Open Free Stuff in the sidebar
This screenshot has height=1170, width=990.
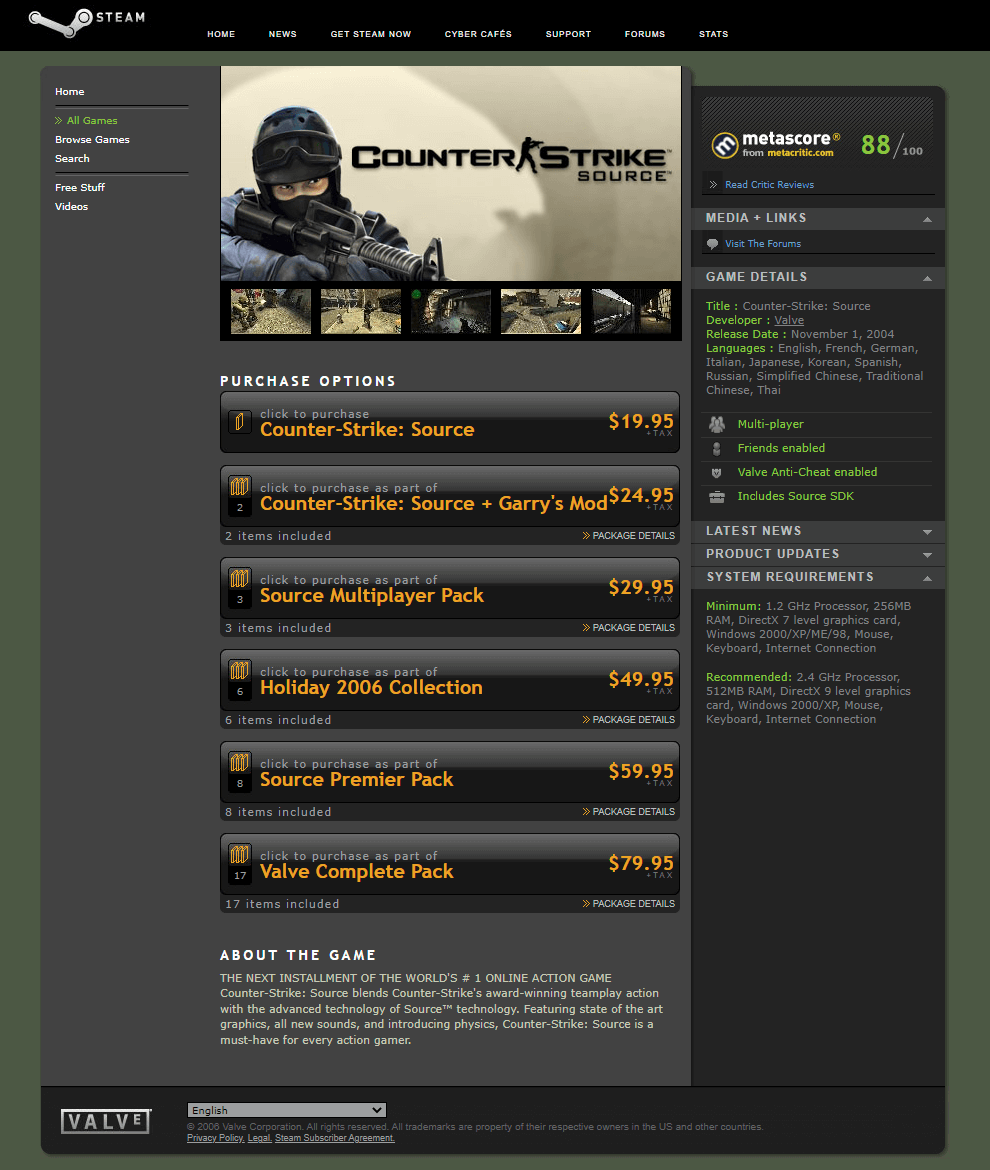click(x=80, y=187)
